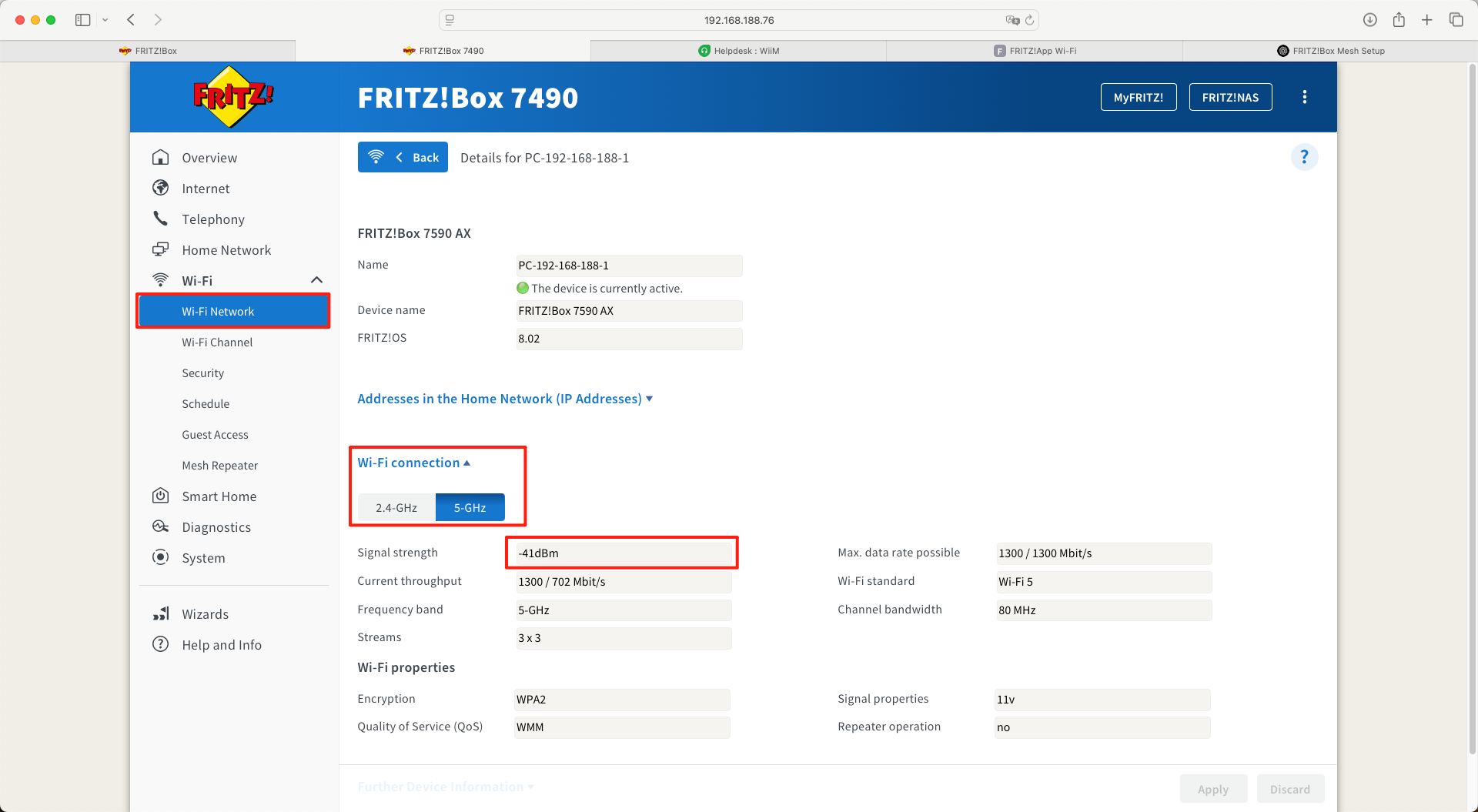Screen dimensions: 1478x812
Task: Click the translate icon in address bar
Action: pyautogui.click(x=1012, y=20)
